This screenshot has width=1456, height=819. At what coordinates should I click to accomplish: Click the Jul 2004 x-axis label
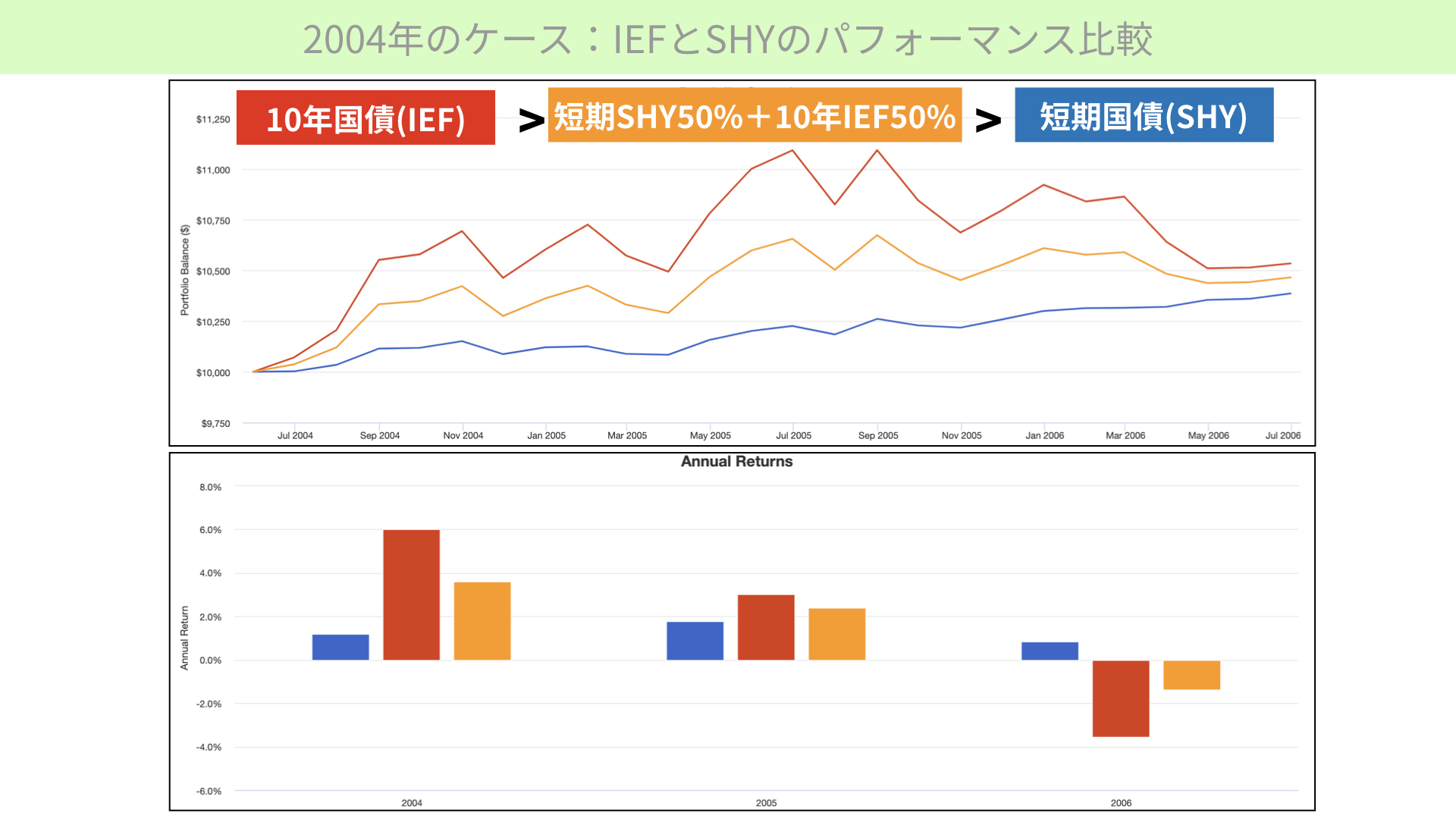pyautogui.click(x=295, y=435)
